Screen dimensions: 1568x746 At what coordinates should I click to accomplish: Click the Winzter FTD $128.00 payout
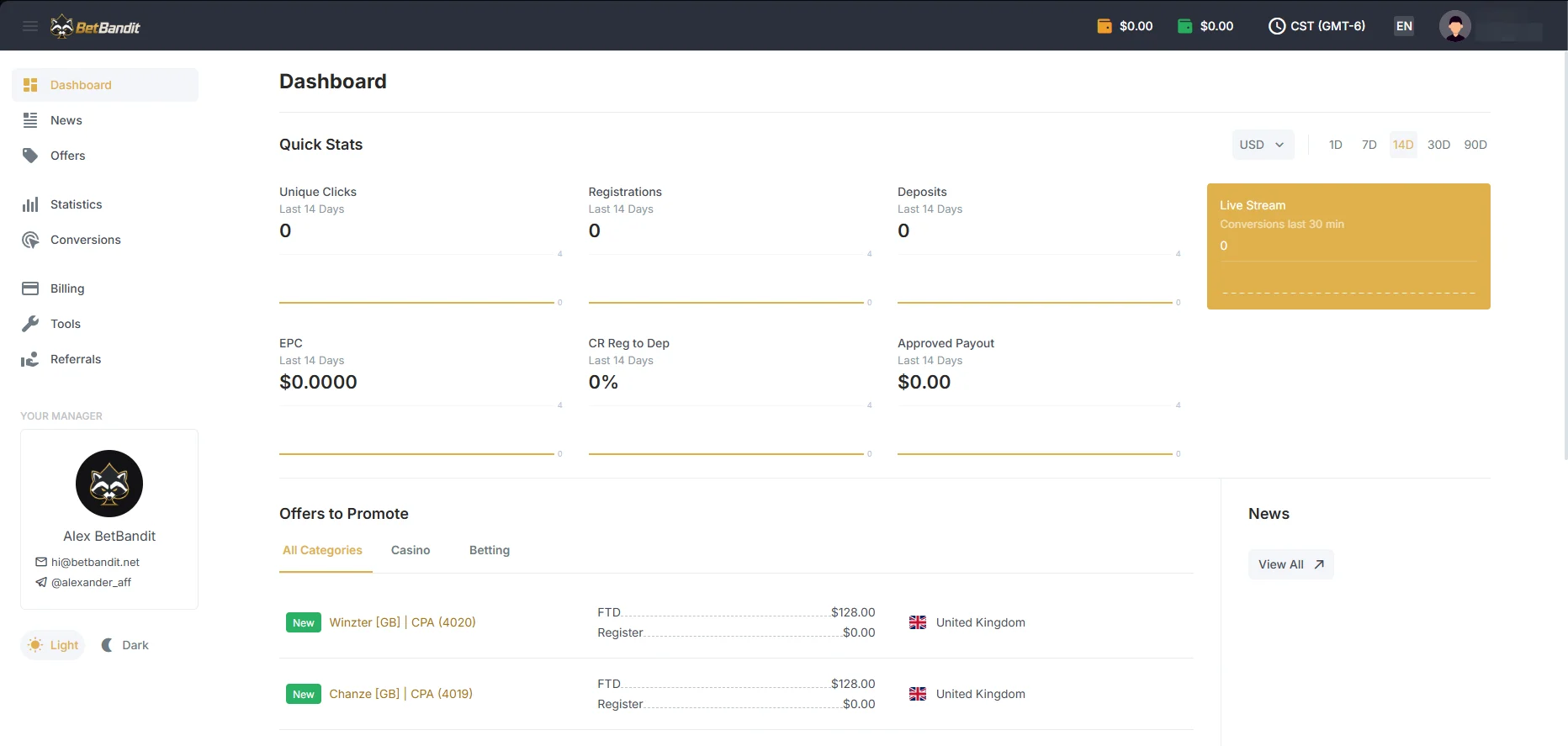point(853,612)
